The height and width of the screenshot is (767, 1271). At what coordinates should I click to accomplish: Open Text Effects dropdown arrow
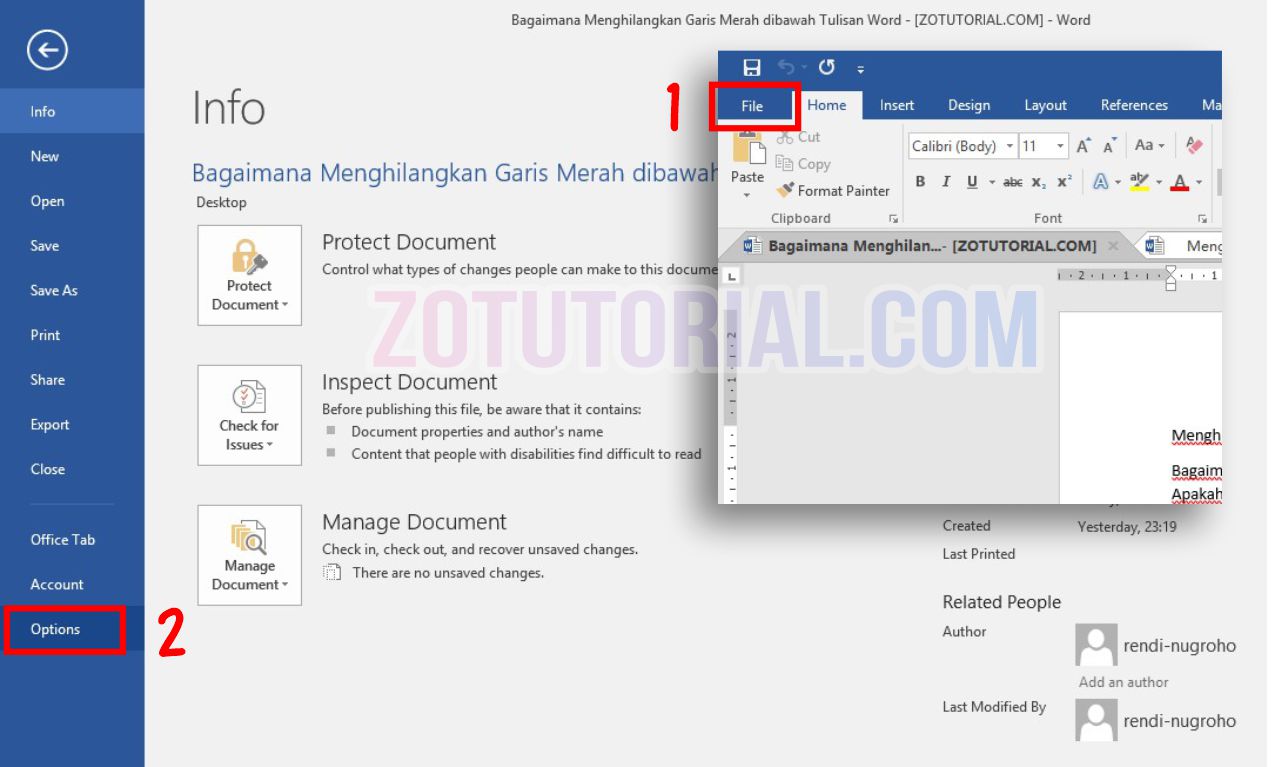(1118, 183)
